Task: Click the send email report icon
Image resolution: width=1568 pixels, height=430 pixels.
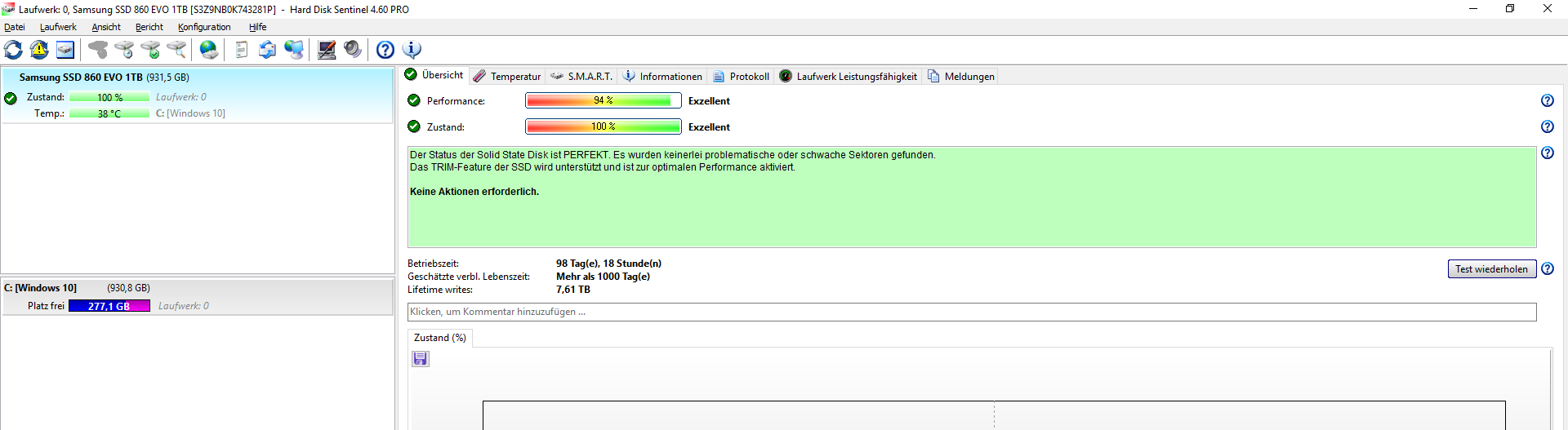Action: coord(268,50)
